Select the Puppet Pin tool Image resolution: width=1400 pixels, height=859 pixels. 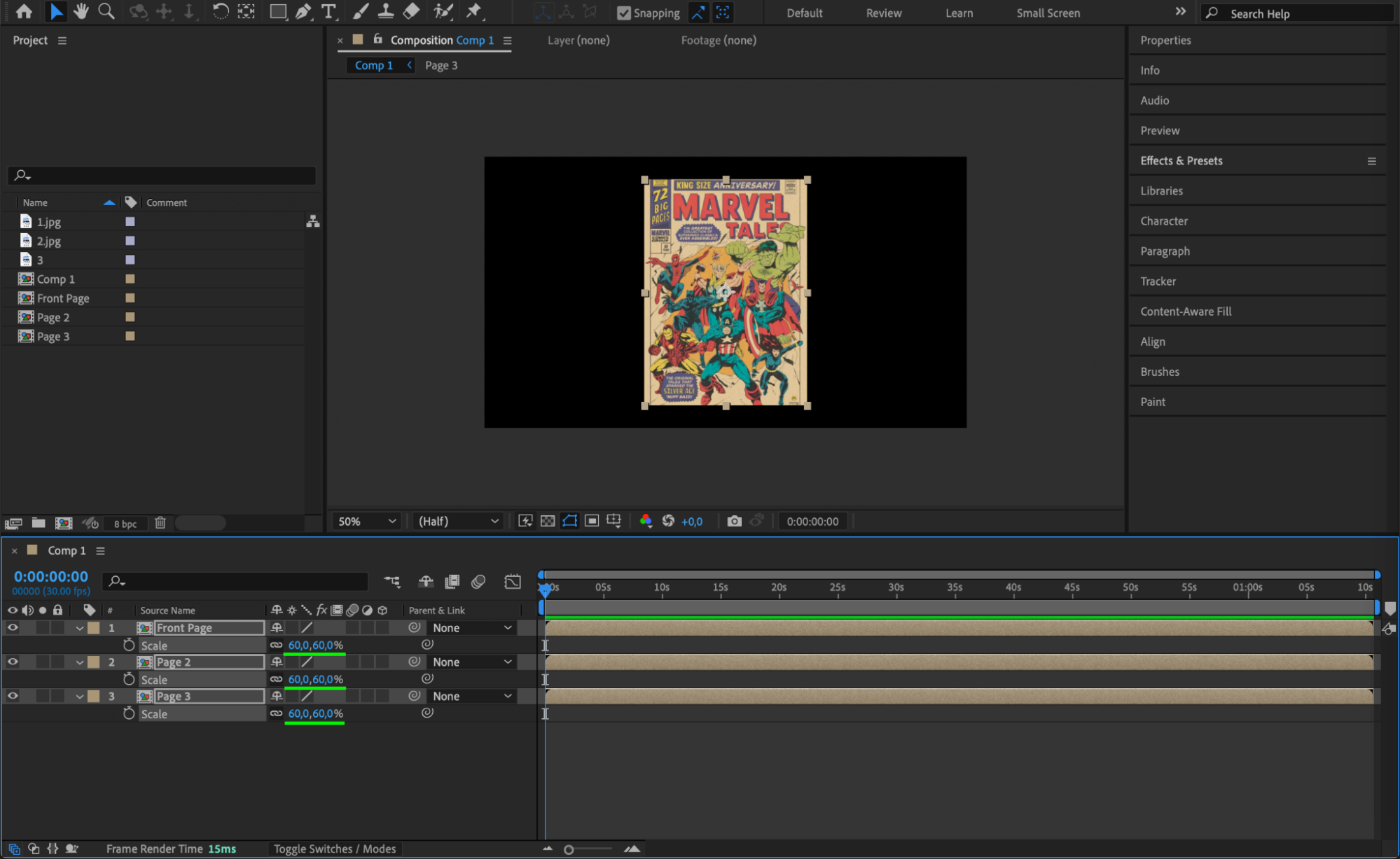474,11
